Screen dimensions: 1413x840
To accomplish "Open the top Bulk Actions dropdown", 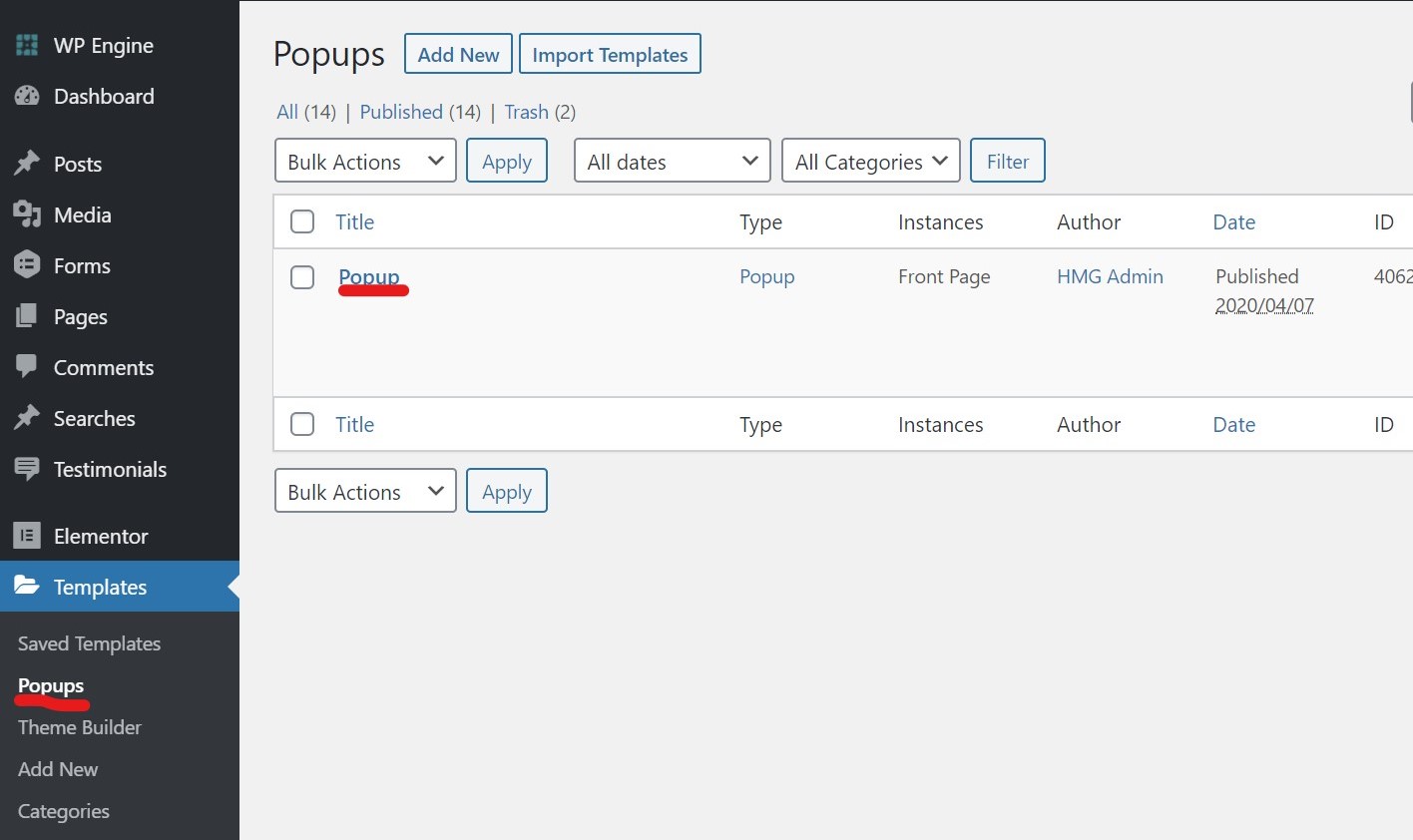I will (x=365, y=161).
